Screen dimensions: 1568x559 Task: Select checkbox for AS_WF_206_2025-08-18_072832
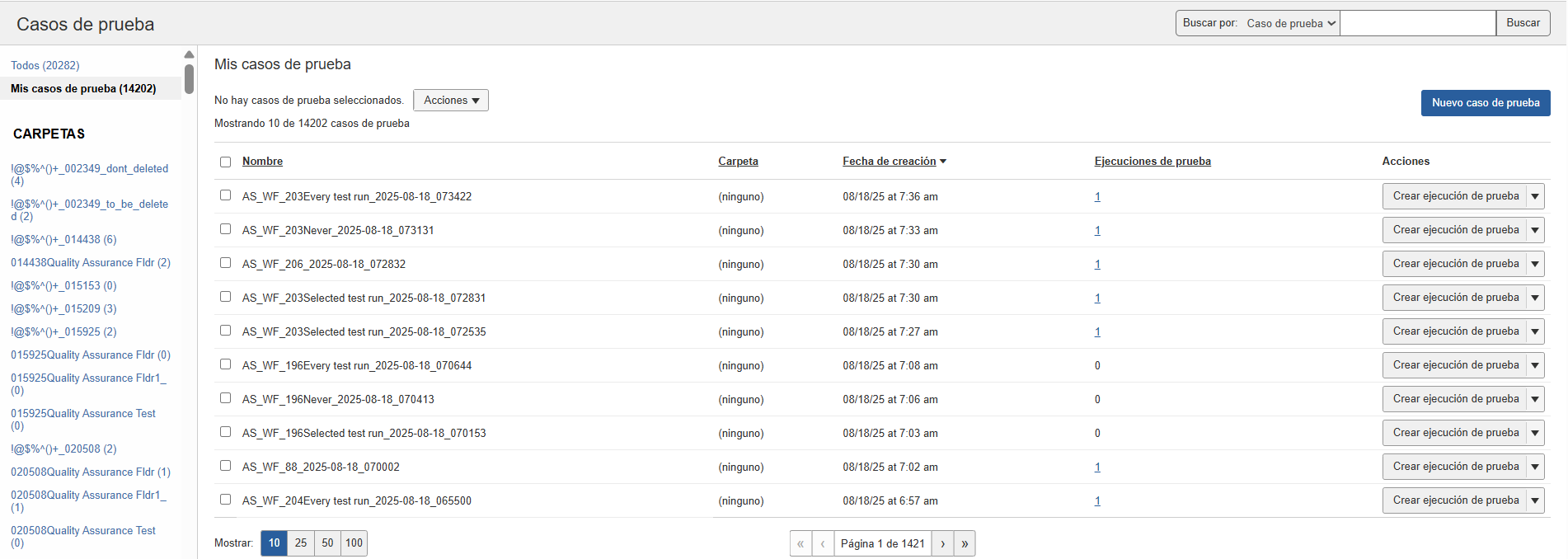pos(225,263)
